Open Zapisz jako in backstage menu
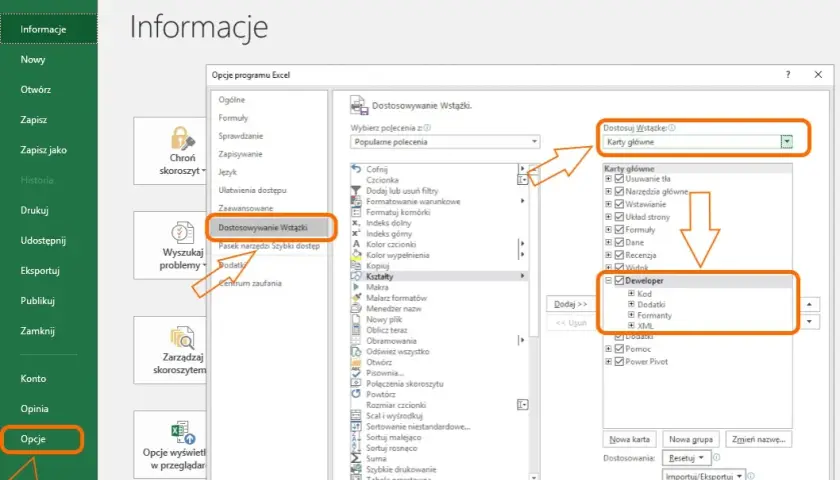Image resolution: width=840 pixels, height=480 pixels. 43,150
